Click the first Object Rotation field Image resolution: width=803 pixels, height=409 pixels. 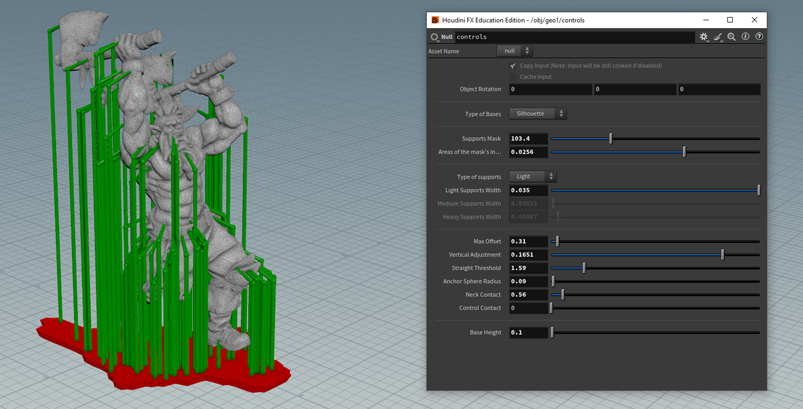pos(551,89)
